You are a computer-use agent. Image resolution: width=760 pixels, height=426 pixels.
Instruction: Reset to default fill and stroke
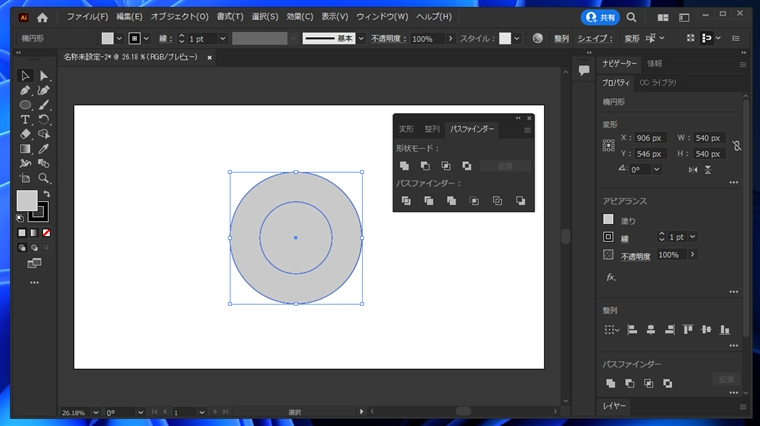20,219
